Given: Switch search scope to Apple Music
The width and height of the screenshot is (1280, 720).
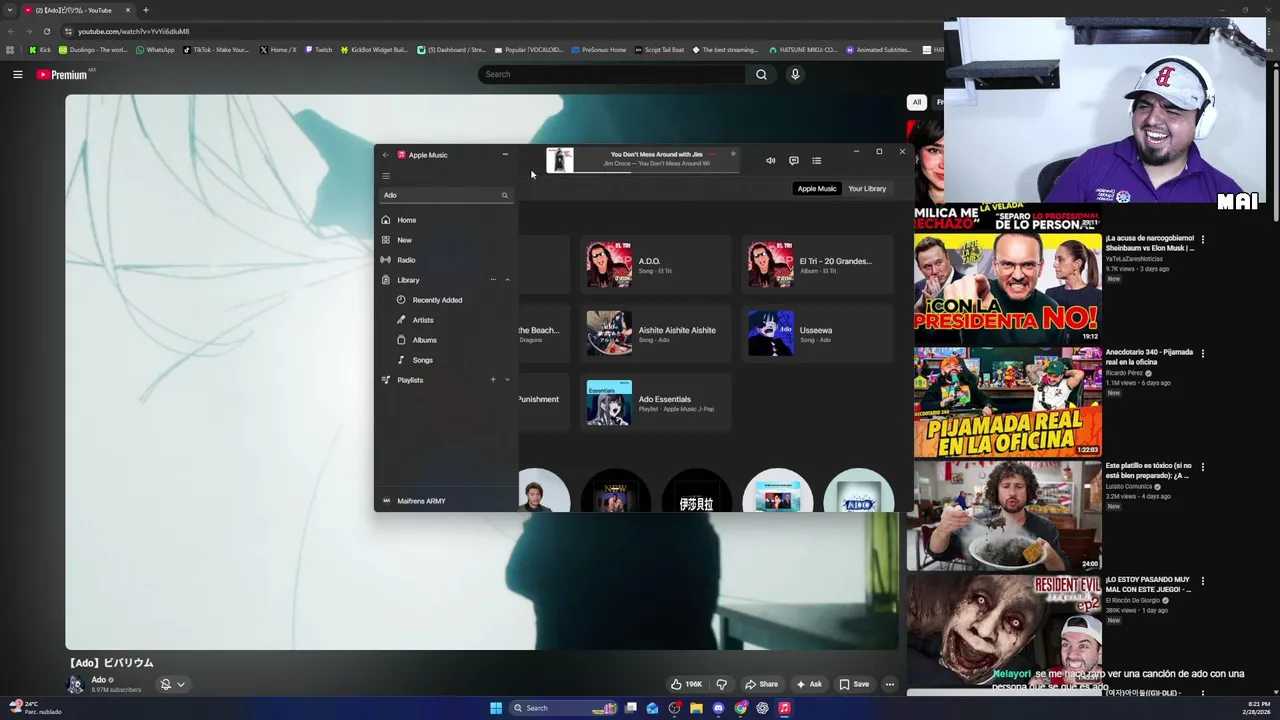Looking at the screenshot, I should 817,188.
